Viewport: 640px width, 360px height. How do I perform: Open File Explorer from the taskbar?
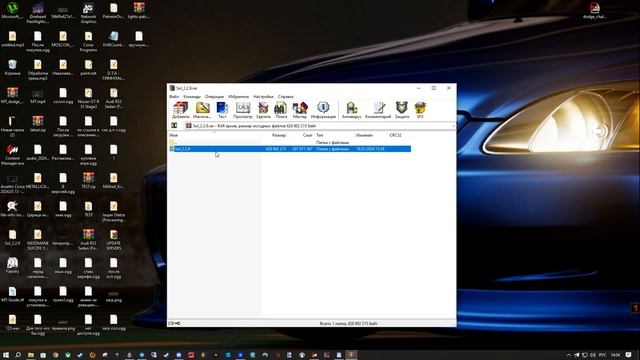tap(31, 355)
